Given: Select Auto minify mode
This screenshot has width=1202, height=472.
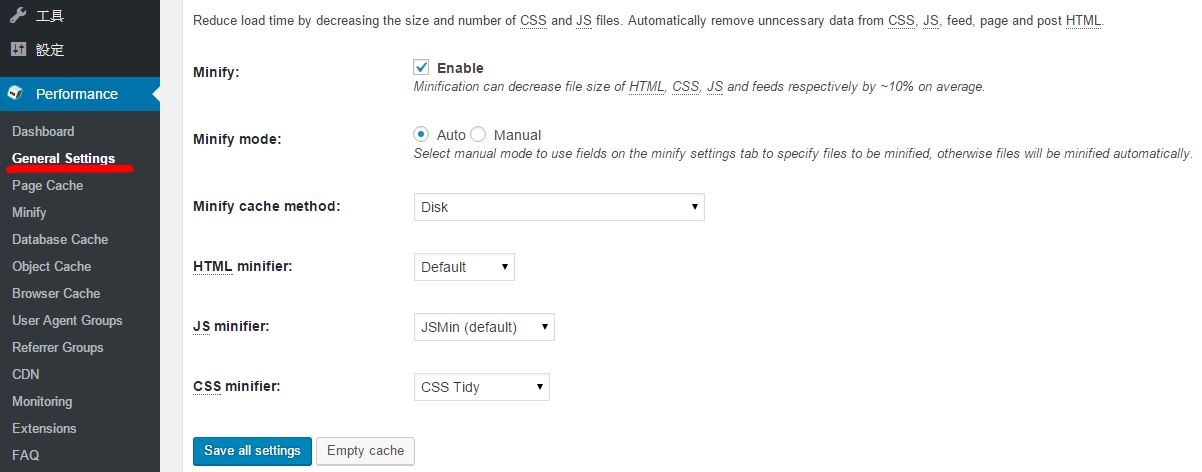Looking at the screenshot, I should click(x=421, y=135).
